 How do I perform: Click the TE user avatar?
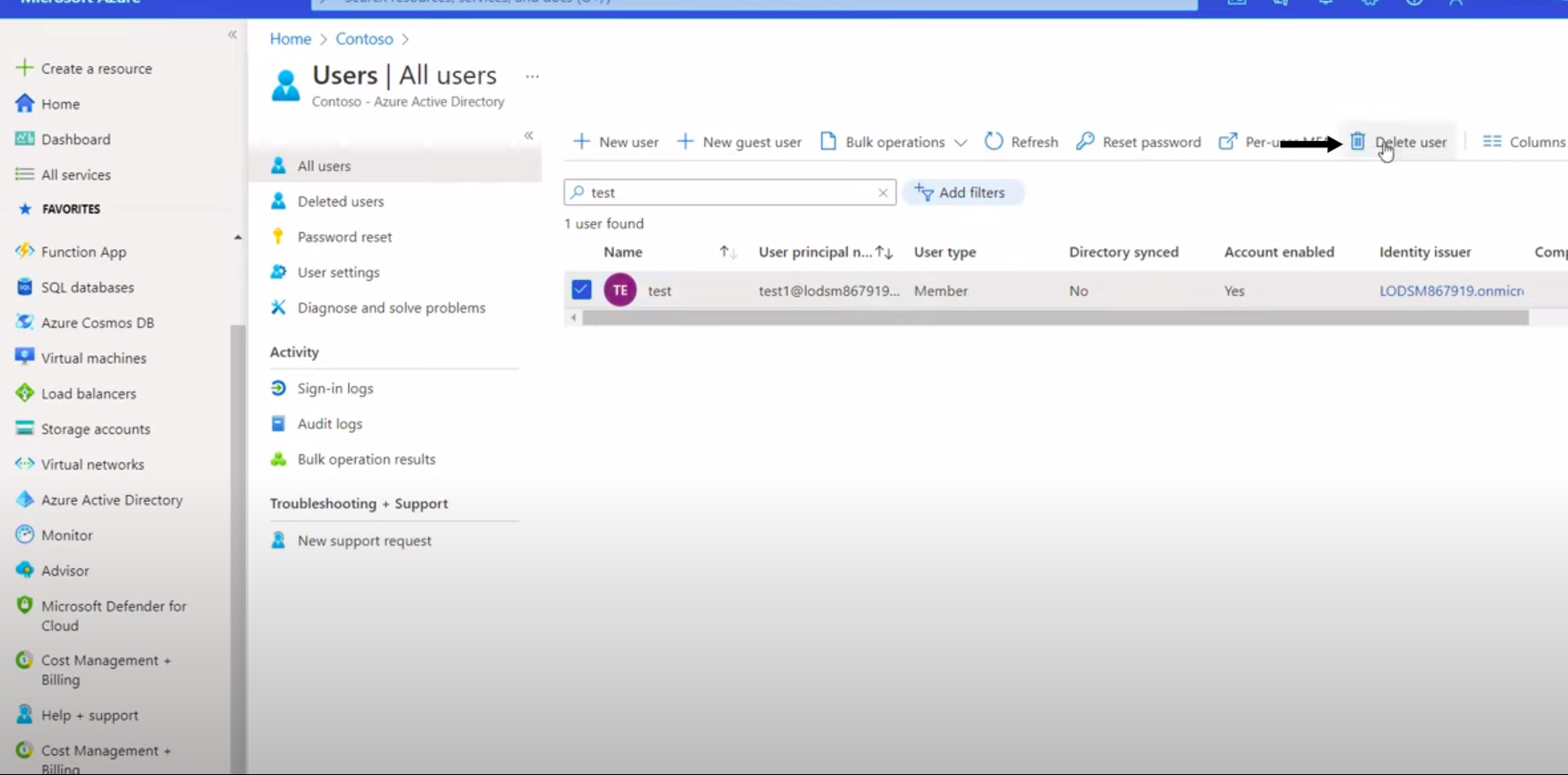pos(620,290)
